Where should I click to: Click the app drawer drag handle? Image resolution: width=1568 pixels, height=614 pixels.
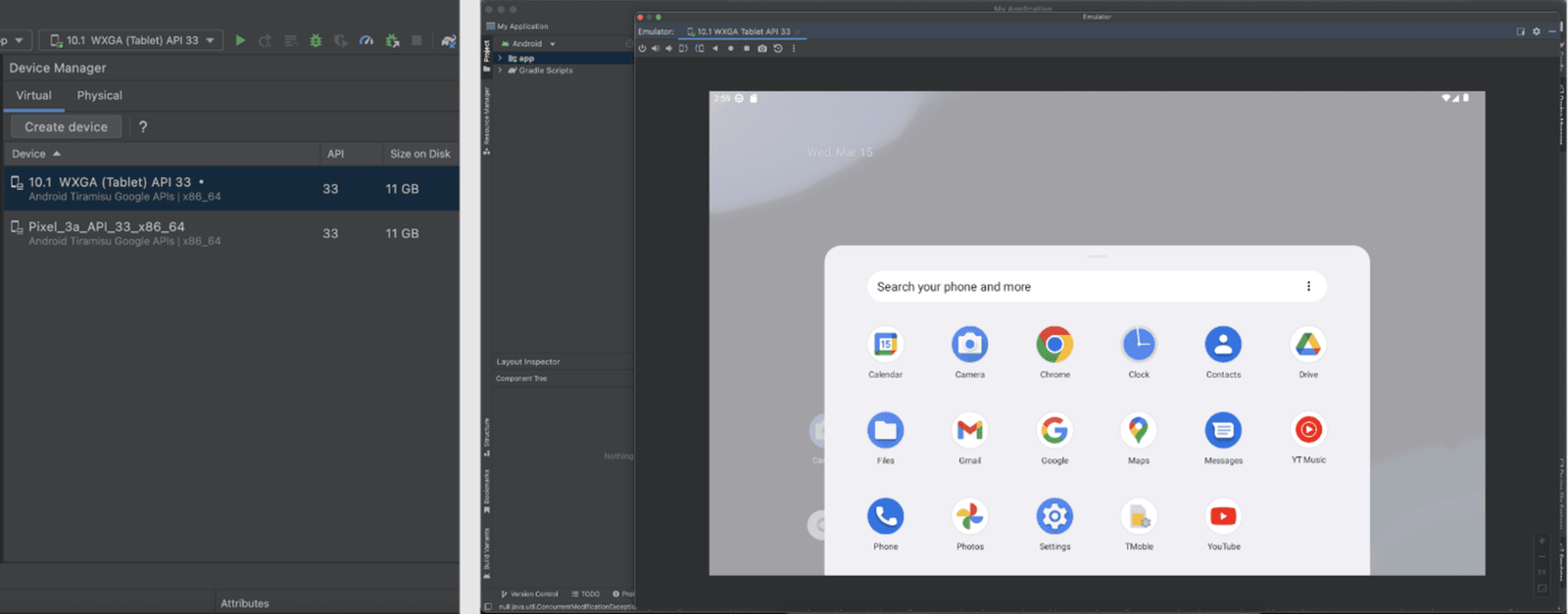tap(1097, 256)
